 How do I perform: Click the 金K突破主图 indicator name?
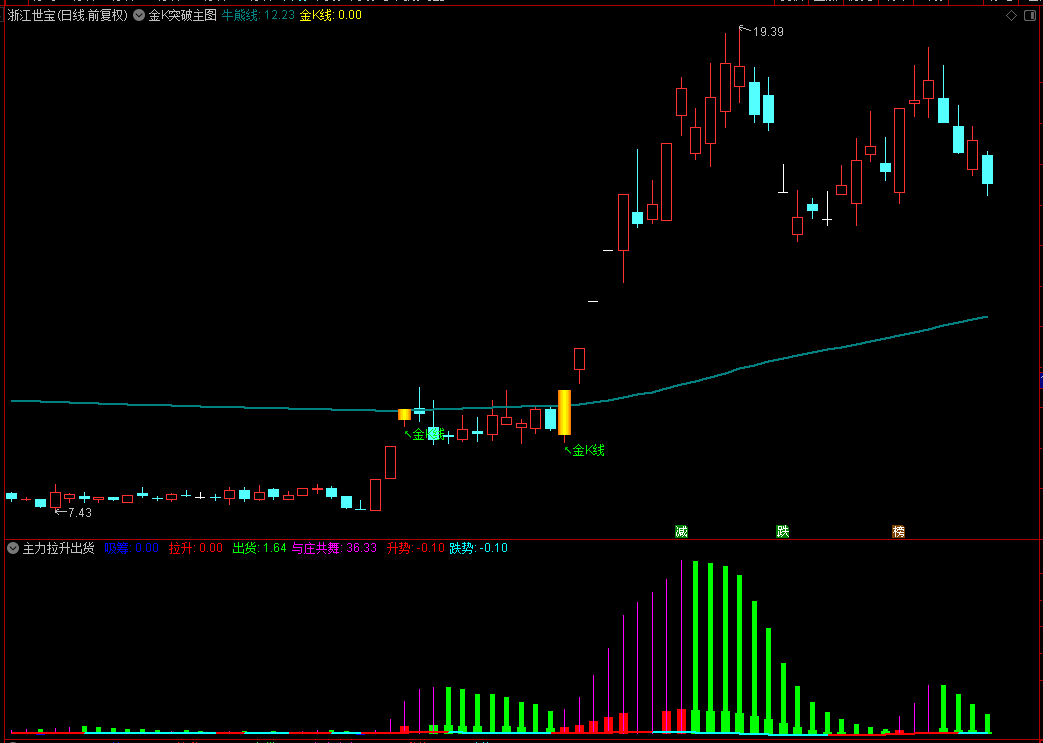coord(182,15)
